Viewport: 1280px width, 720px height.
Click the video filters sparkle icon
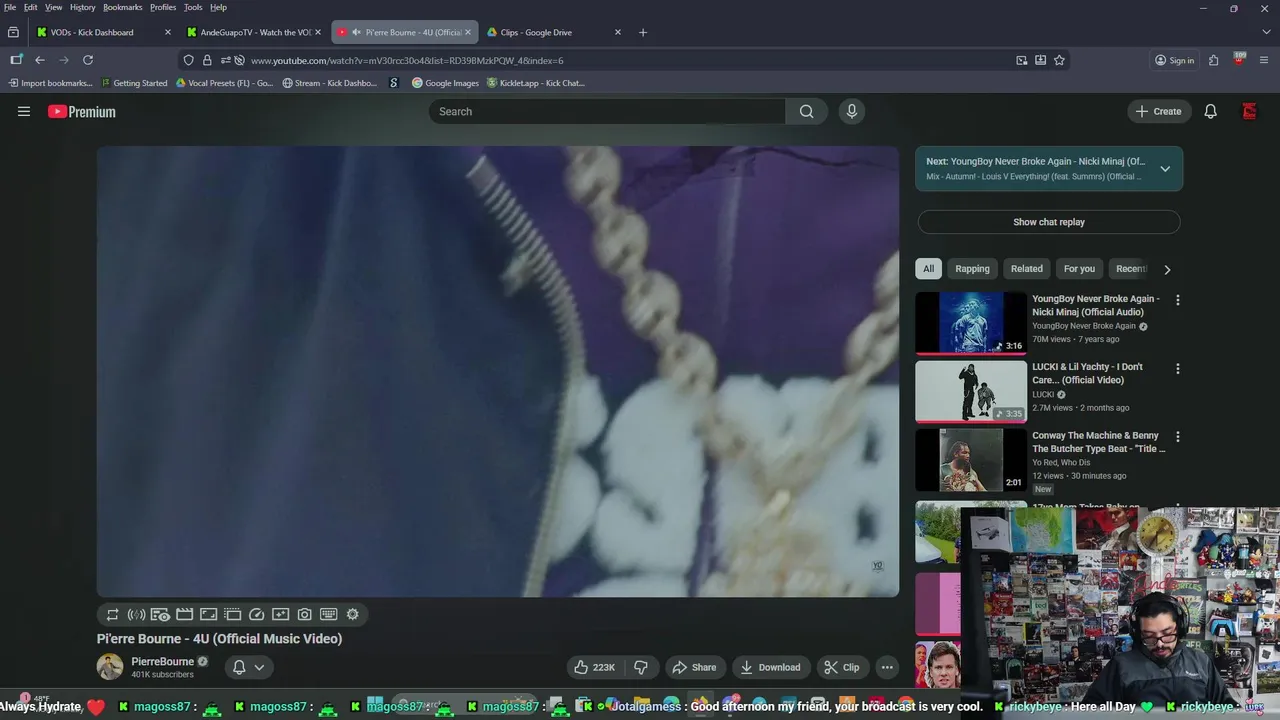pos(280,614)
